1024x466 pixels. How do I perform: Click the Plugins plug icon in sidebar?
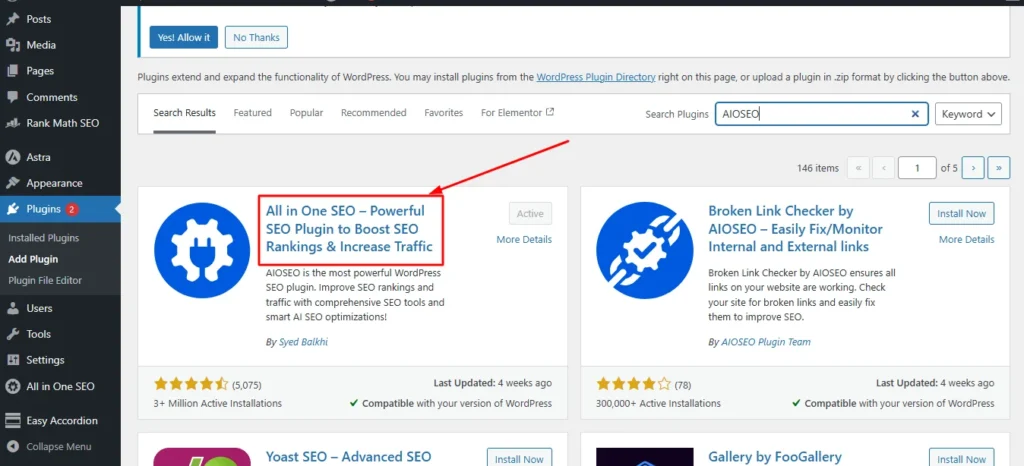tap(12, 210)
